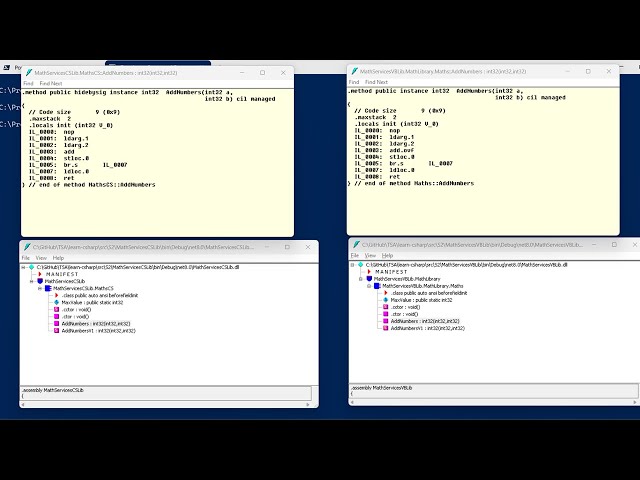Screen dimensions: 640x480
Task: Select the MathServicesCSLib.MathsCS class icon
Action: [48, 288]
